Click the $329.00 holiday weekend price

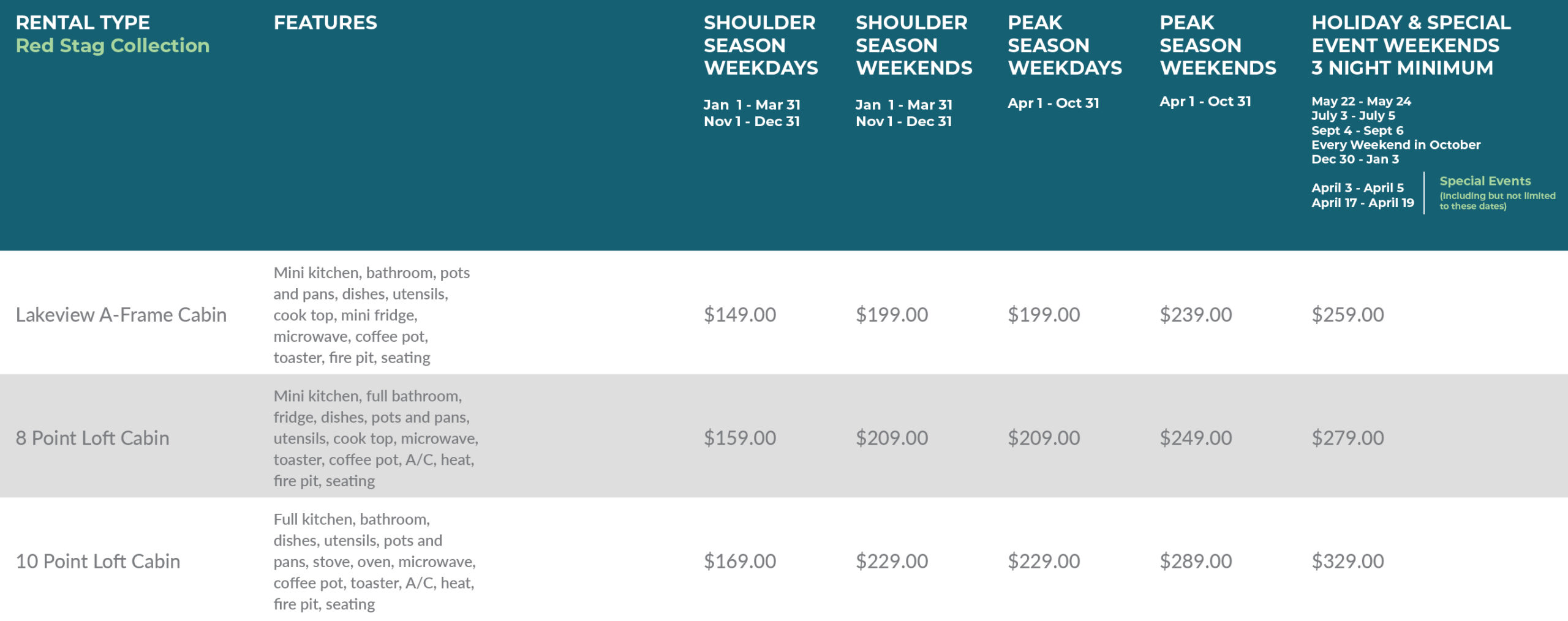point(1347,561)
